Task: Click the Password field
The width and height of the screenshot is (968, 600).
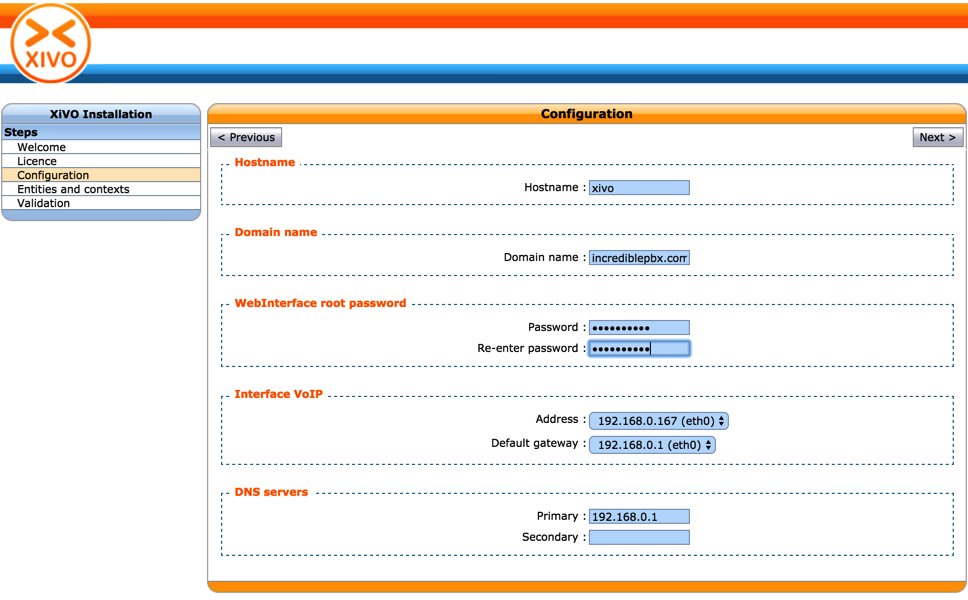Action: tap(639, 328)
